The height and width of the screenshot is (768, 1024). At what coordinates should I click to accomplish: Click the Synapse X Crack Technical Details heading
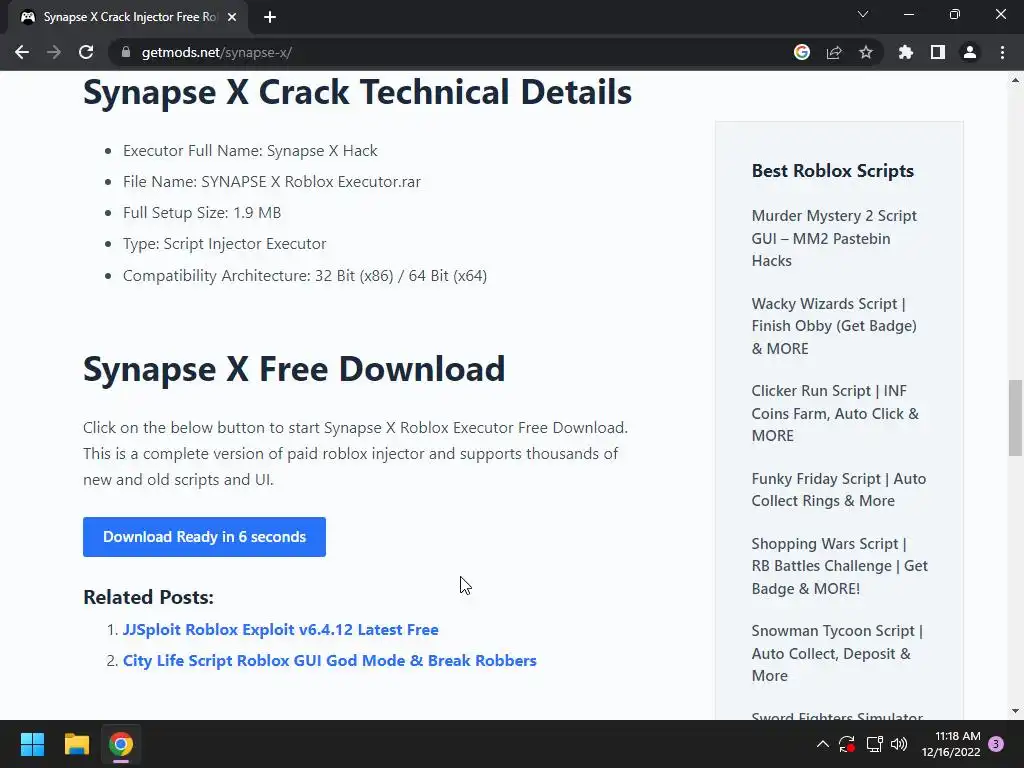[357, 92]
